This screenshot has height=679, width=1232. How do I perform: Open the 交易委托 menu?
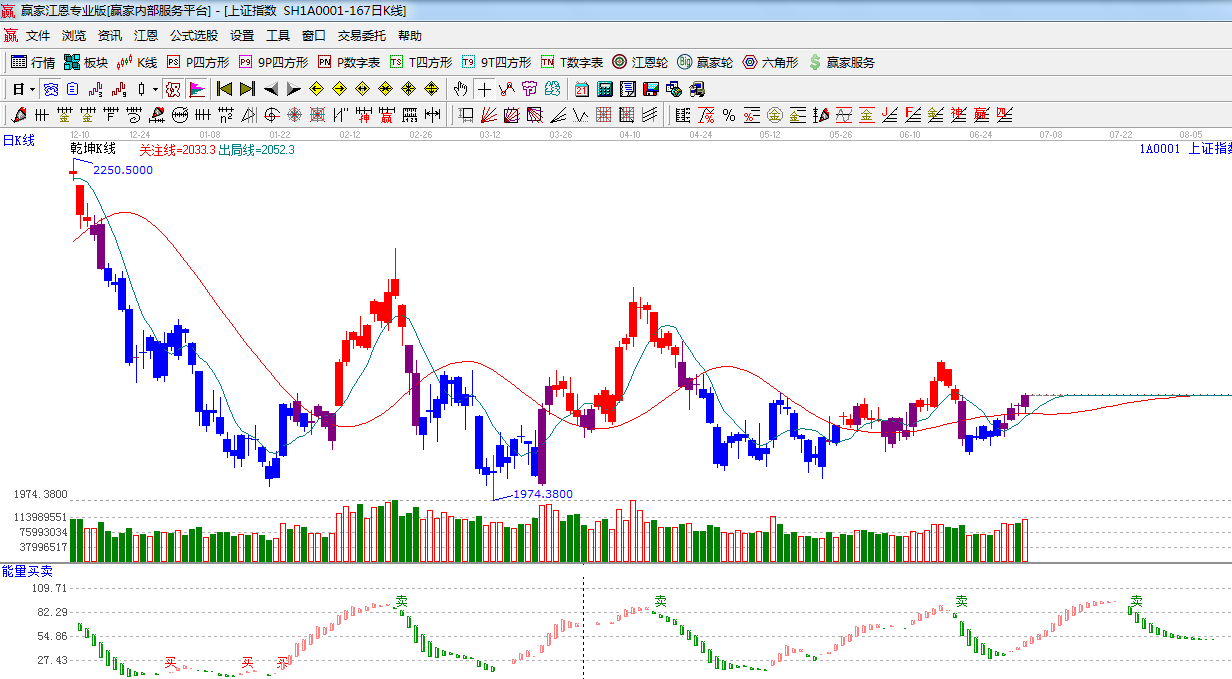click(361, 36)
